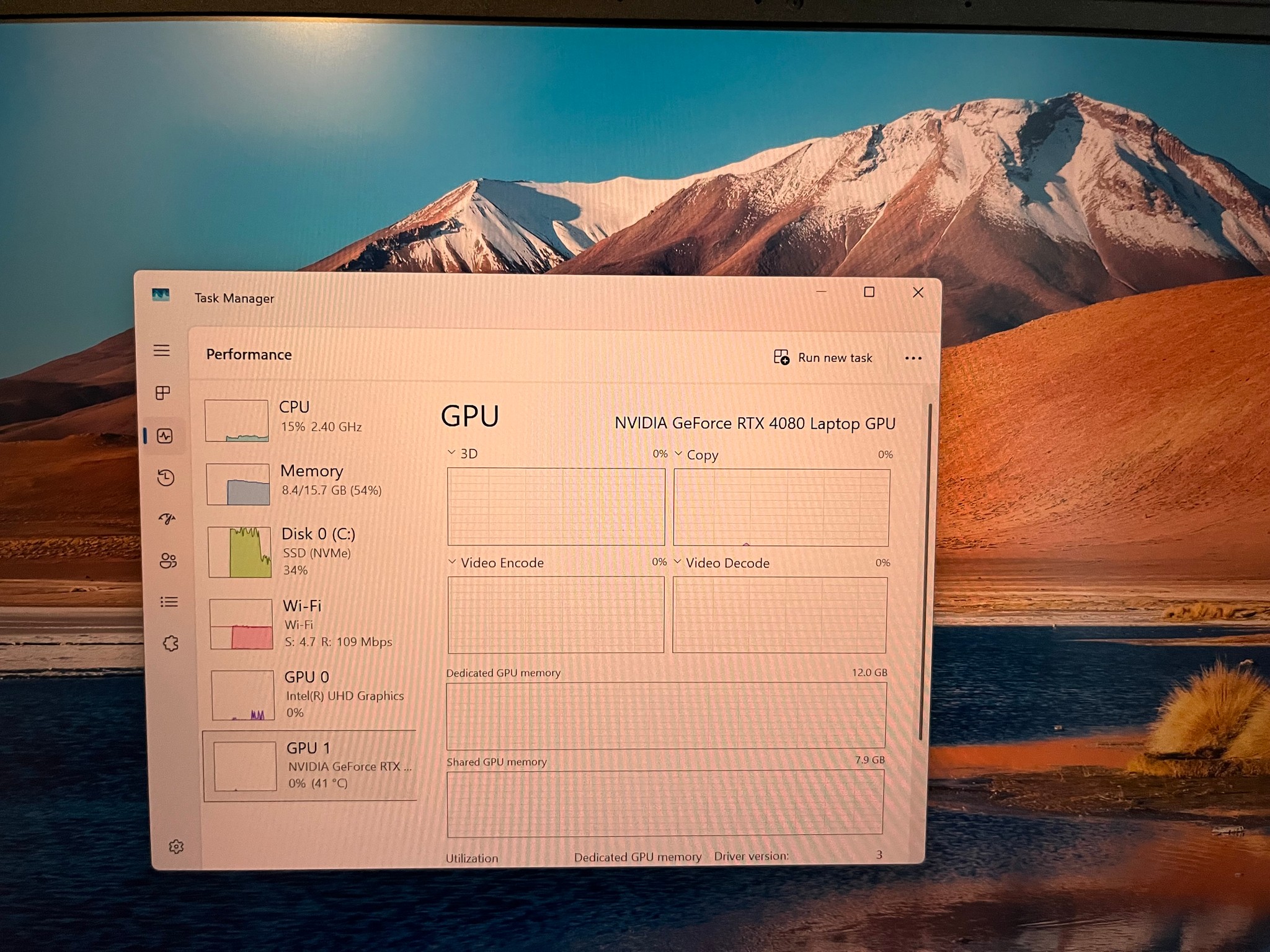Open the Video Encode engine dropdown
The image size is (1270, 952).
[x=496, y=563]
